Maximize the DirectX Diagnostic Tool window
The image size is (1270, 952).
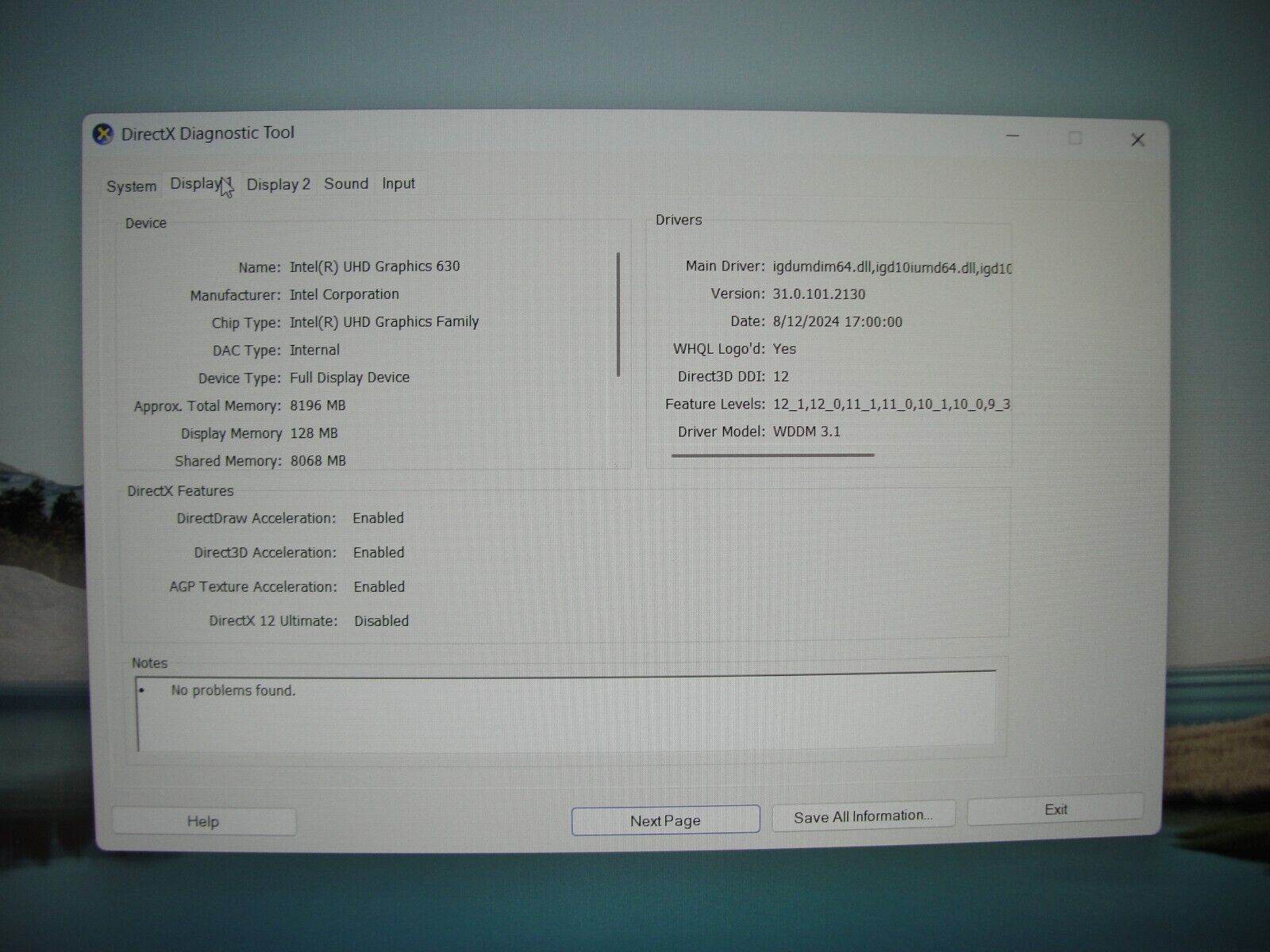1075,138
